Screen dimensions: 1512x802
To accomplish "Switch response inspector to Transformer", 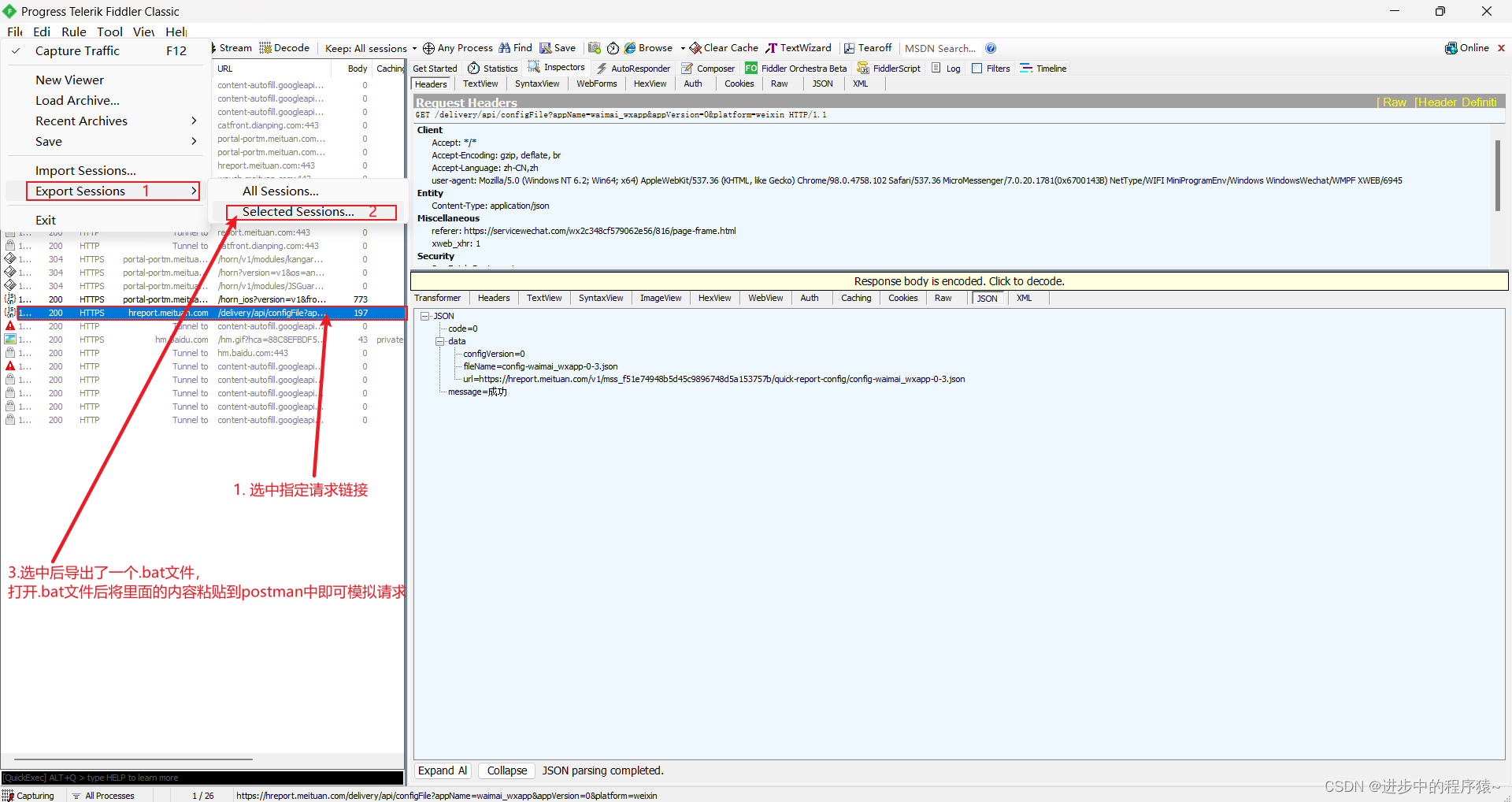I will pos(438,298).
